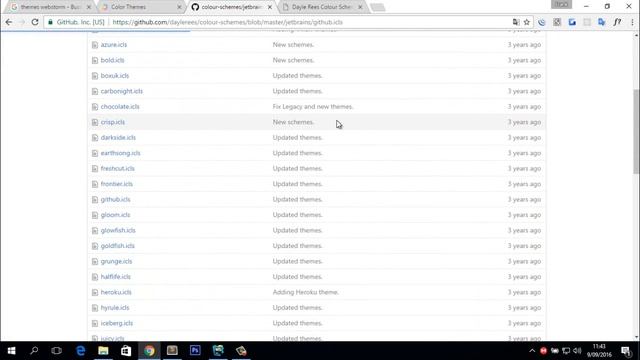Bookmark this page with the star icon

click(527, 22)
